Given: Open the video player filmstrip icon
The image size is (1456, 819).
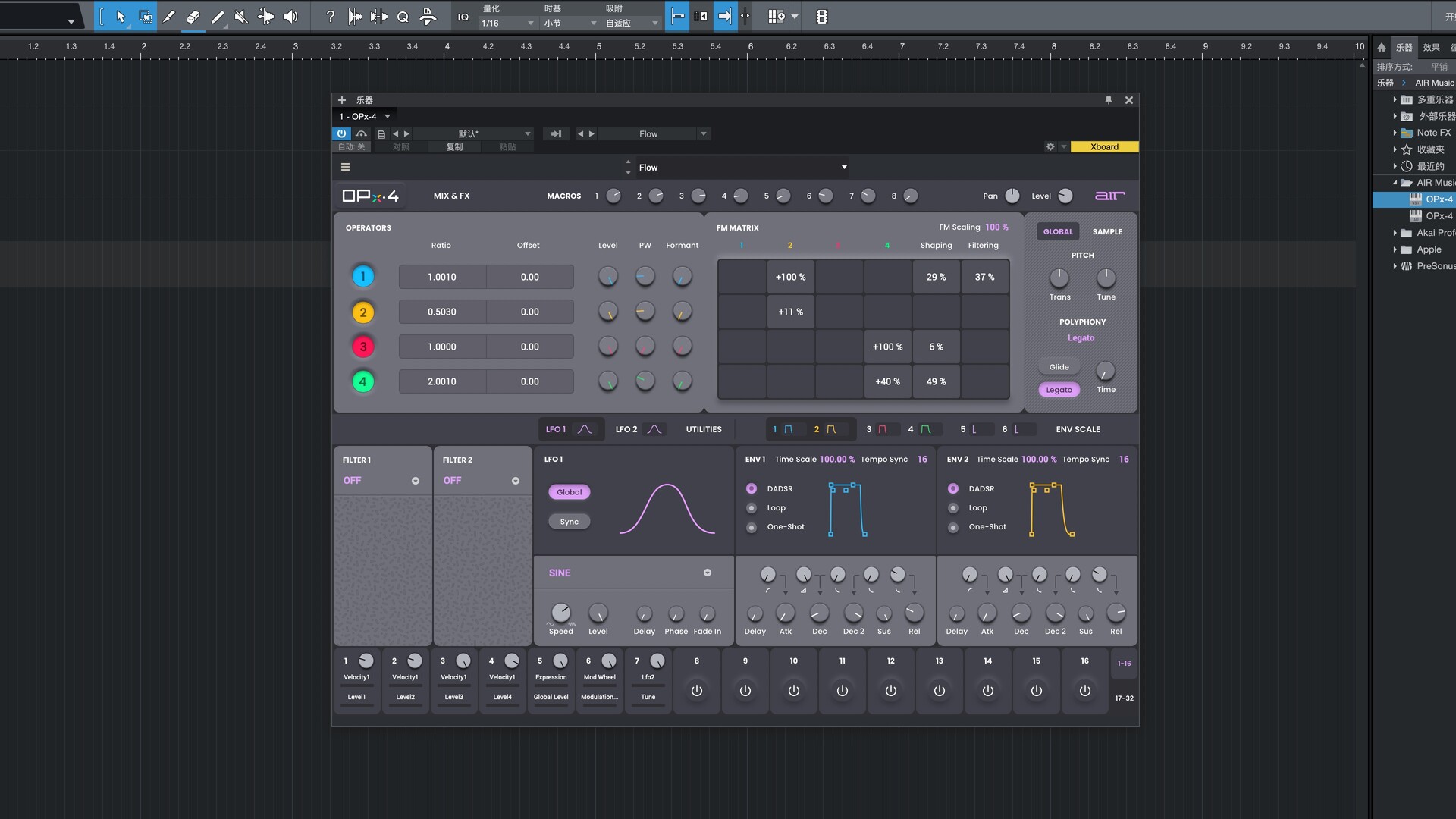Looking at the screenshot, I should tap(821, 17).
